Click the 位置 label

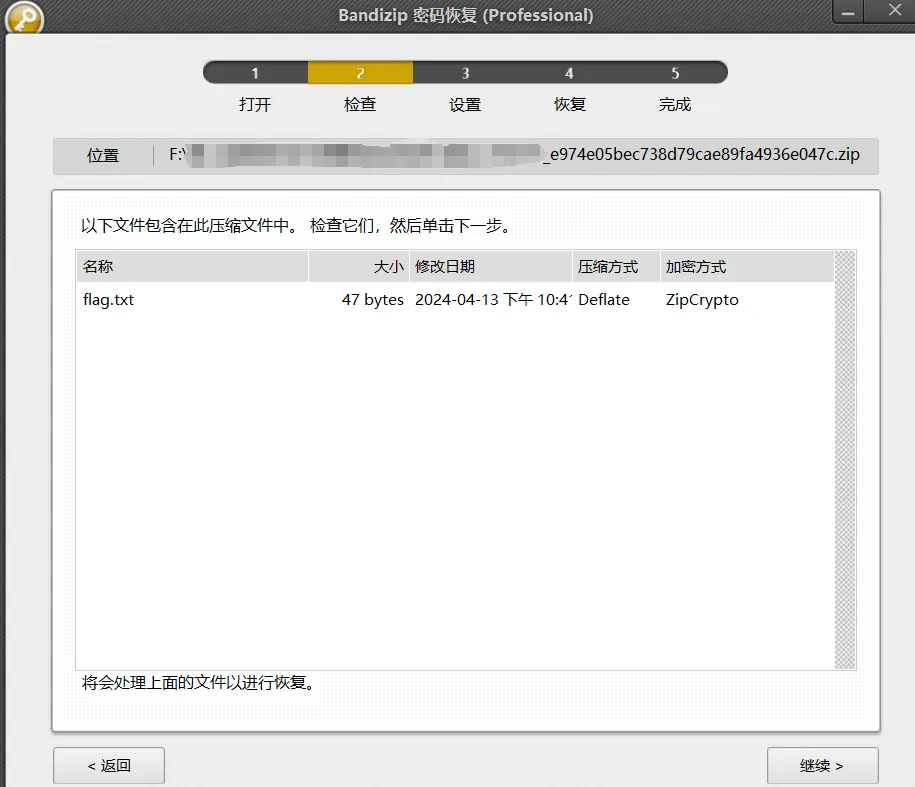pyautogui.click(x=103, y=155)
